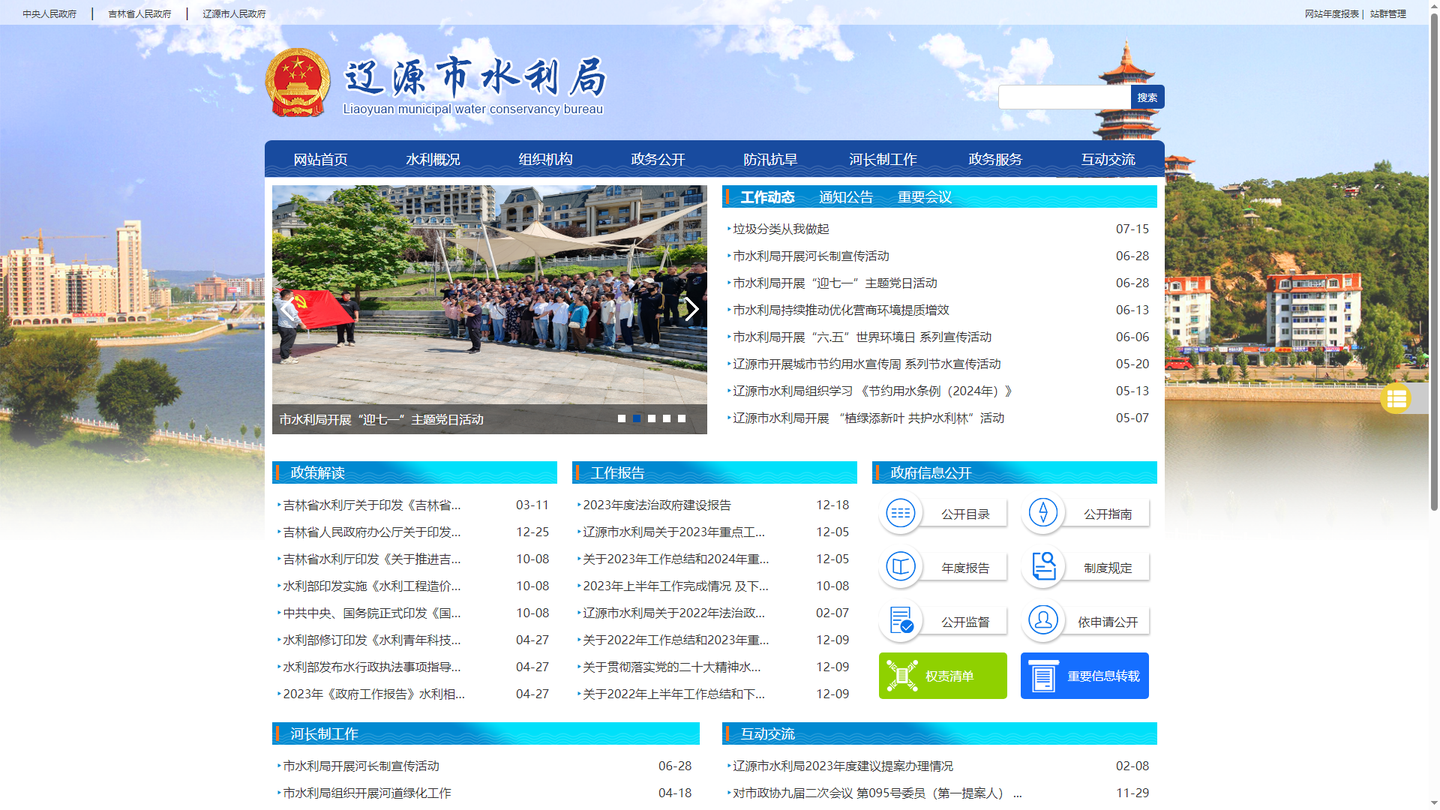Screen dimensions: 1440x810
Task: Open the 网站首页 nav menu
Action: point(320,159)
